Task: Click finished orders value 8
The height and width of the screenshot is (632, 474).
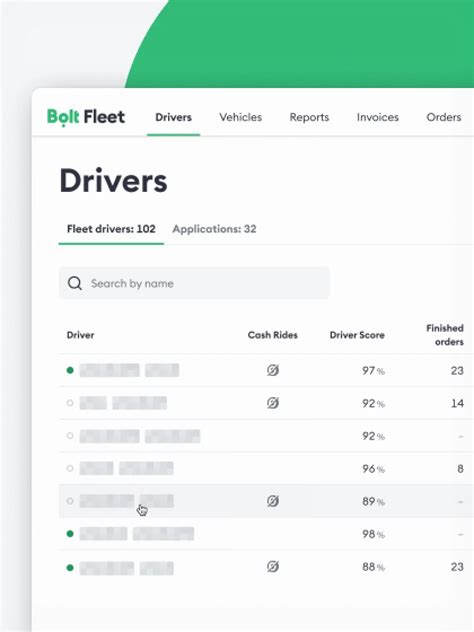Action: point(460,469)
